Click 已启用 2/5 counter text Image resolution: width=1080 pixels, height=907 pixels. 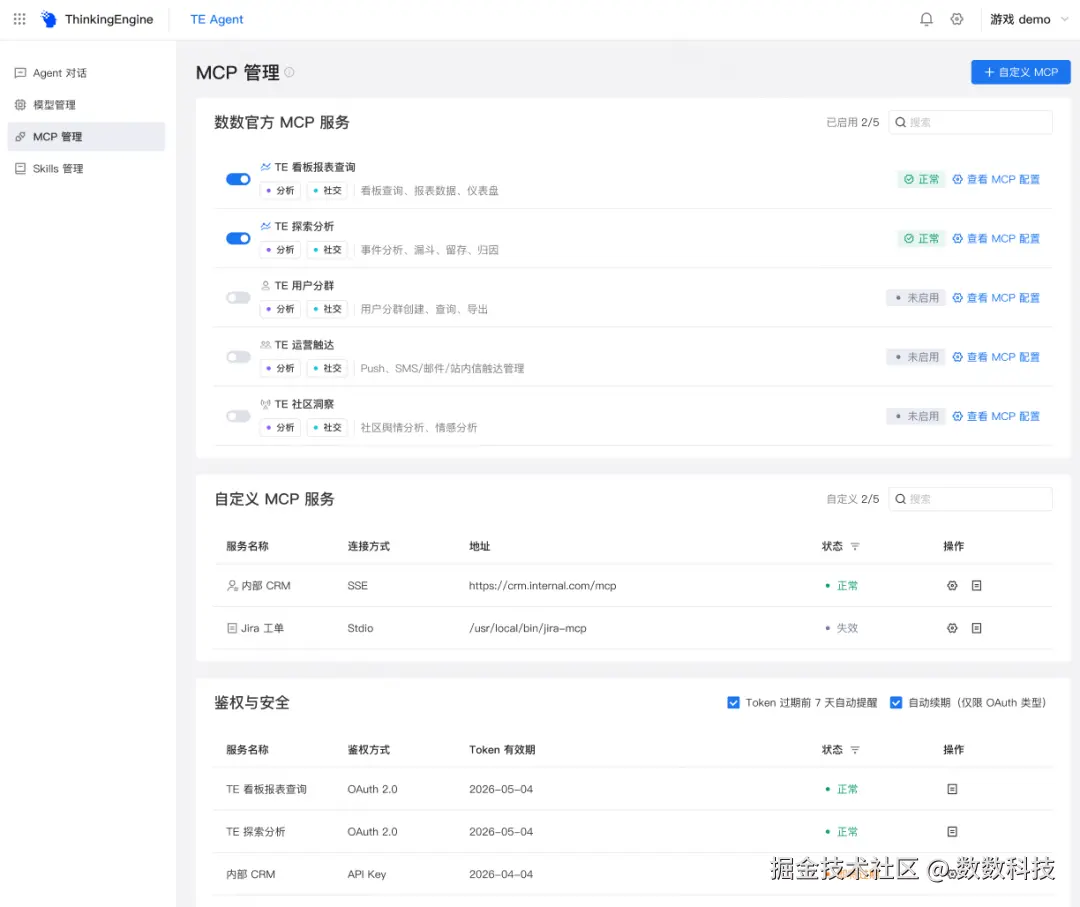(853, 122)
